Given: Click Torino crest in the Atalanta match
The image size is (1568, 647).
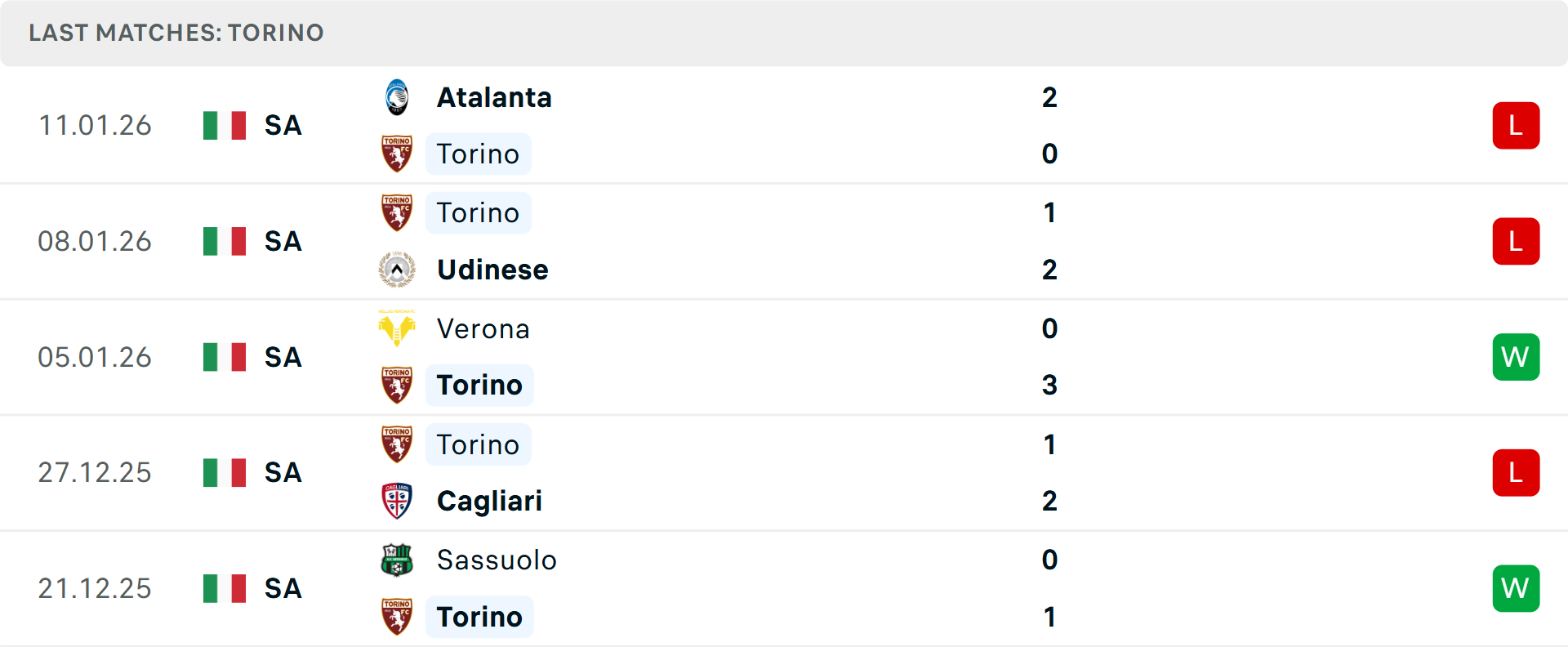Looking at the screenshot, I should coord(397,154).
